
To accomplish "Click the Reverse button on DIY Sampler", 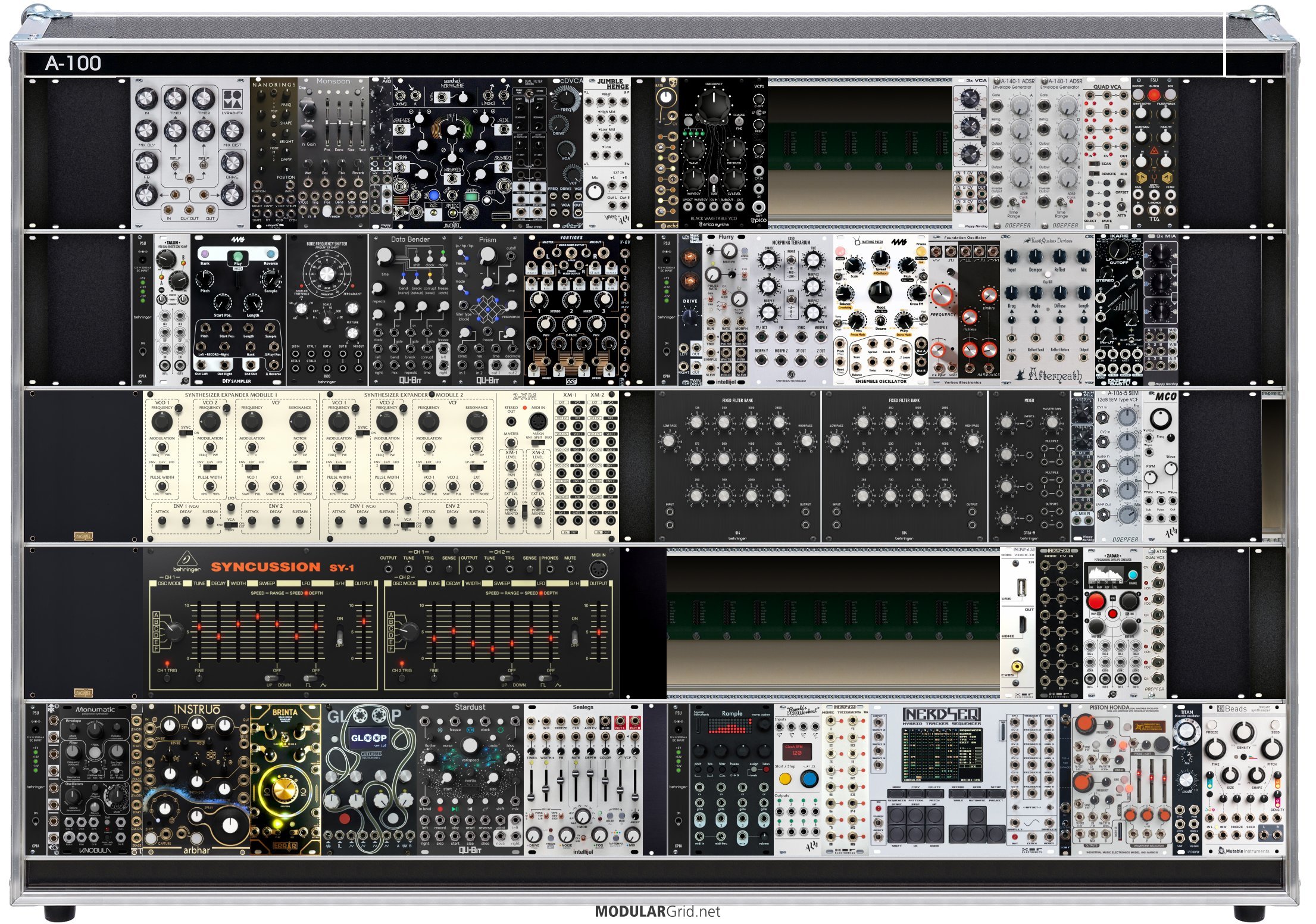I will tap(271, 254).
